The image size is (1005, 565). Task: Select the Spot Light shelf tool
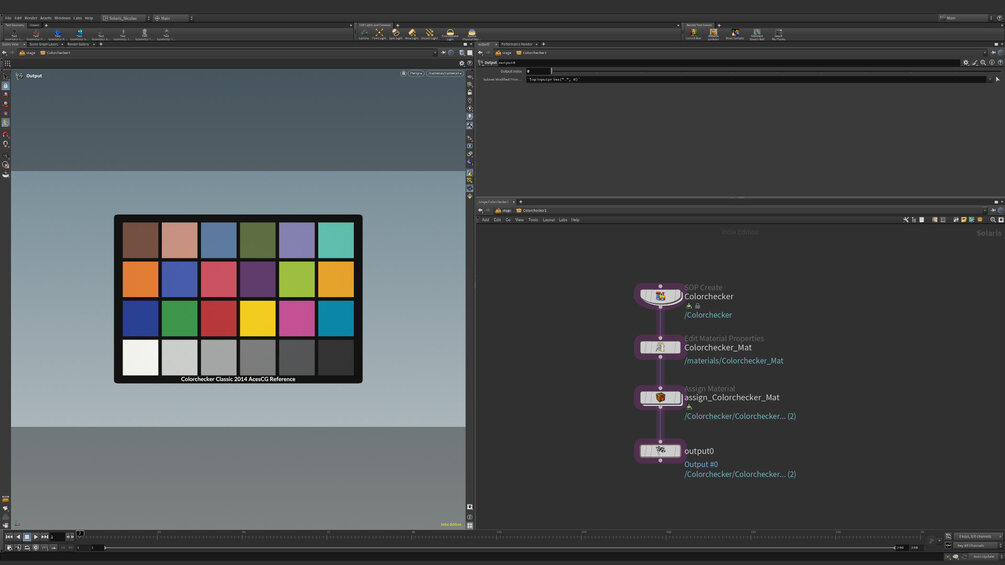click(x=396, y=34)
